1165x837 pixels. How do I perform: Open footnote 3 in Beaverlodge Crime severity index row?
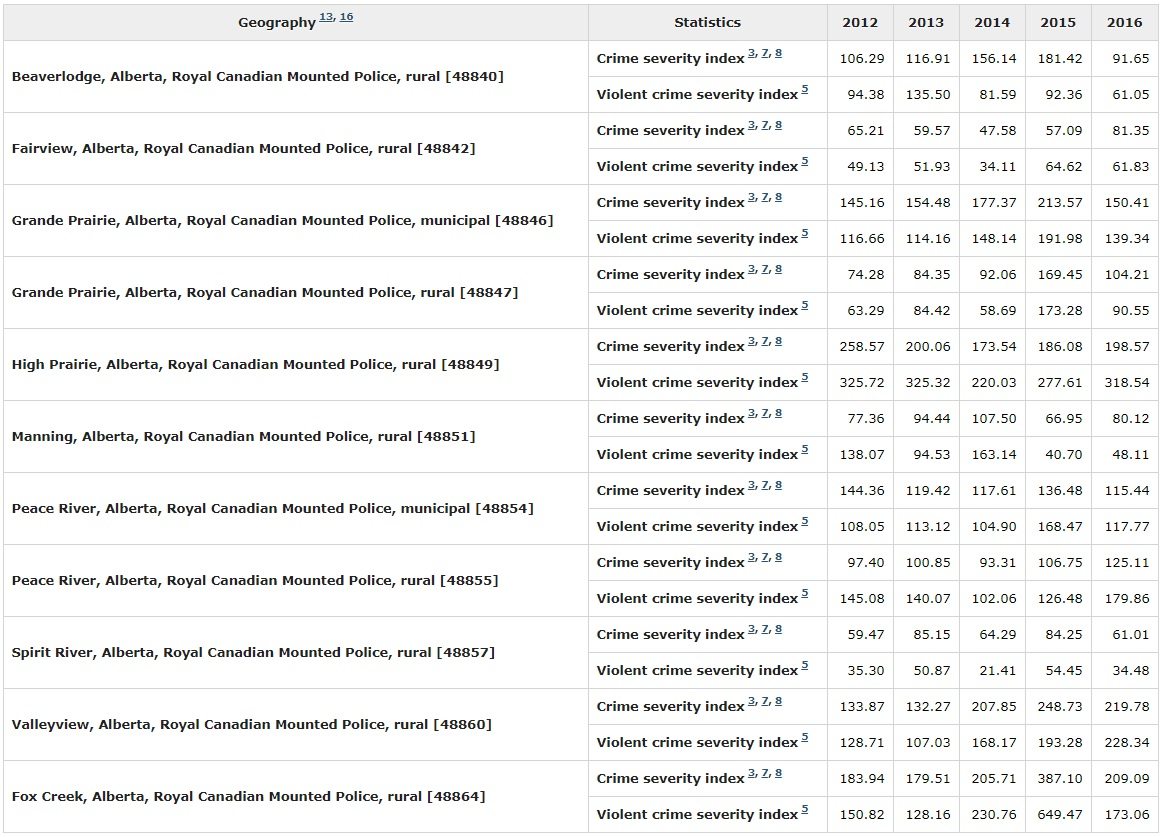tap(751, 53)
